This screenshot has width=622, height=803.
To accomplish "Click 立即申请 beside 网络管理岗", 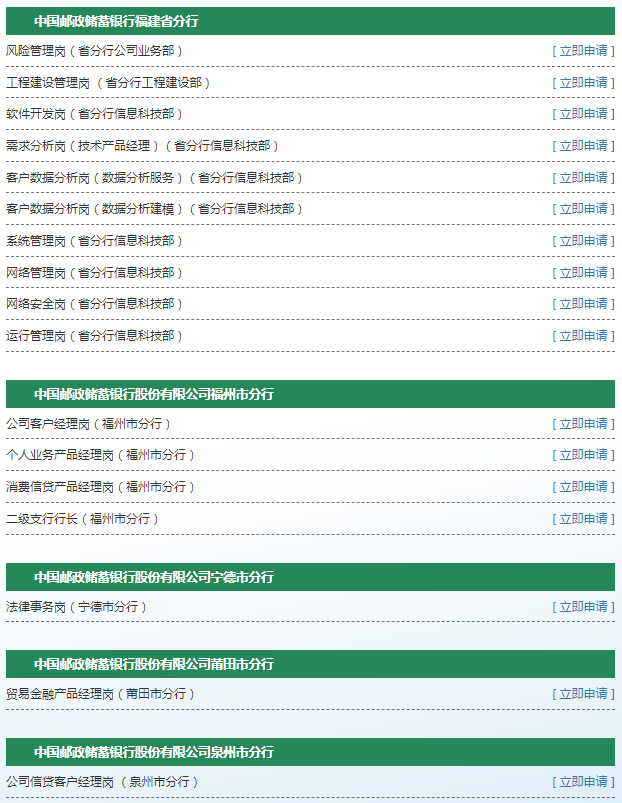I will coord(583,273).
